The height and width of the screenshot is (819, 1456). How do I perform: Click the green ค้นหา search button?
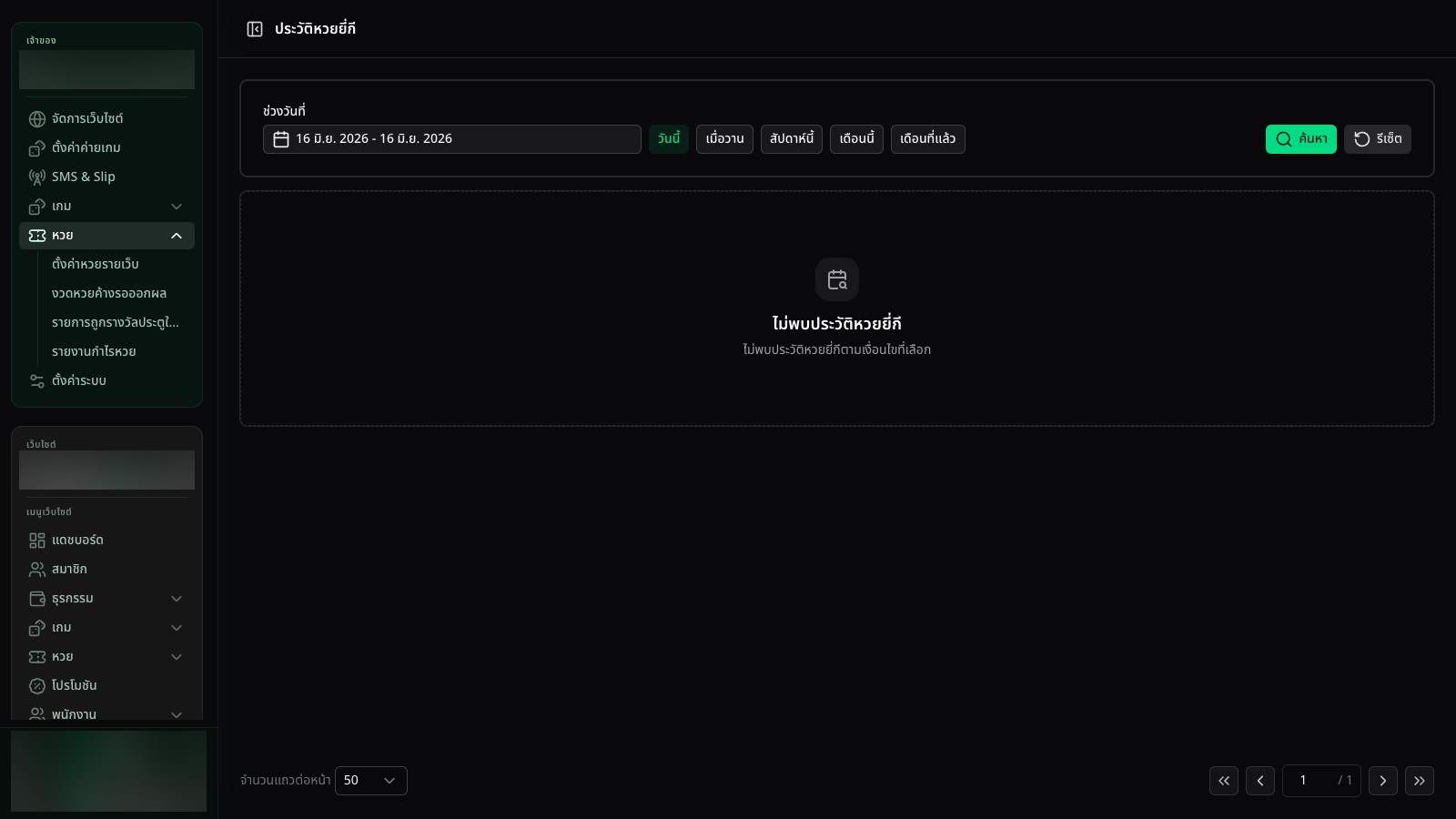1301,139
